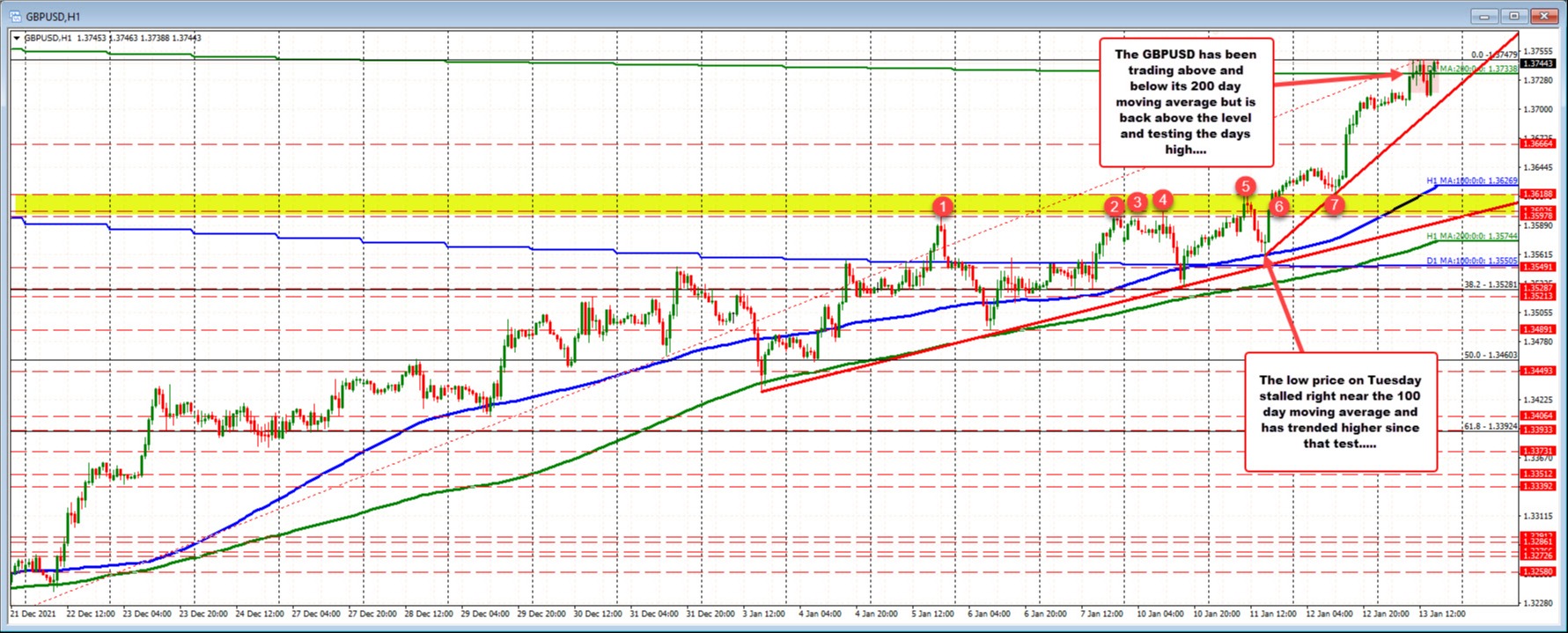Image resolution: width=1568 pixels, height=633 pixels.
Task: Click the current price label 1.37443
Action: coord(1538,63)
